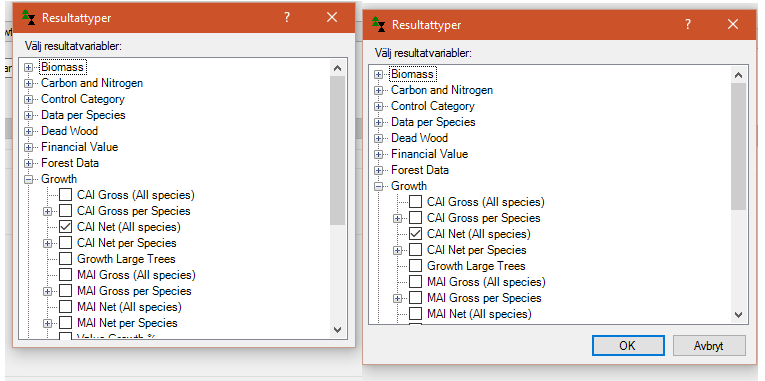
Task: Click OK button in right dialog
Action: click(x=628, y=345)
